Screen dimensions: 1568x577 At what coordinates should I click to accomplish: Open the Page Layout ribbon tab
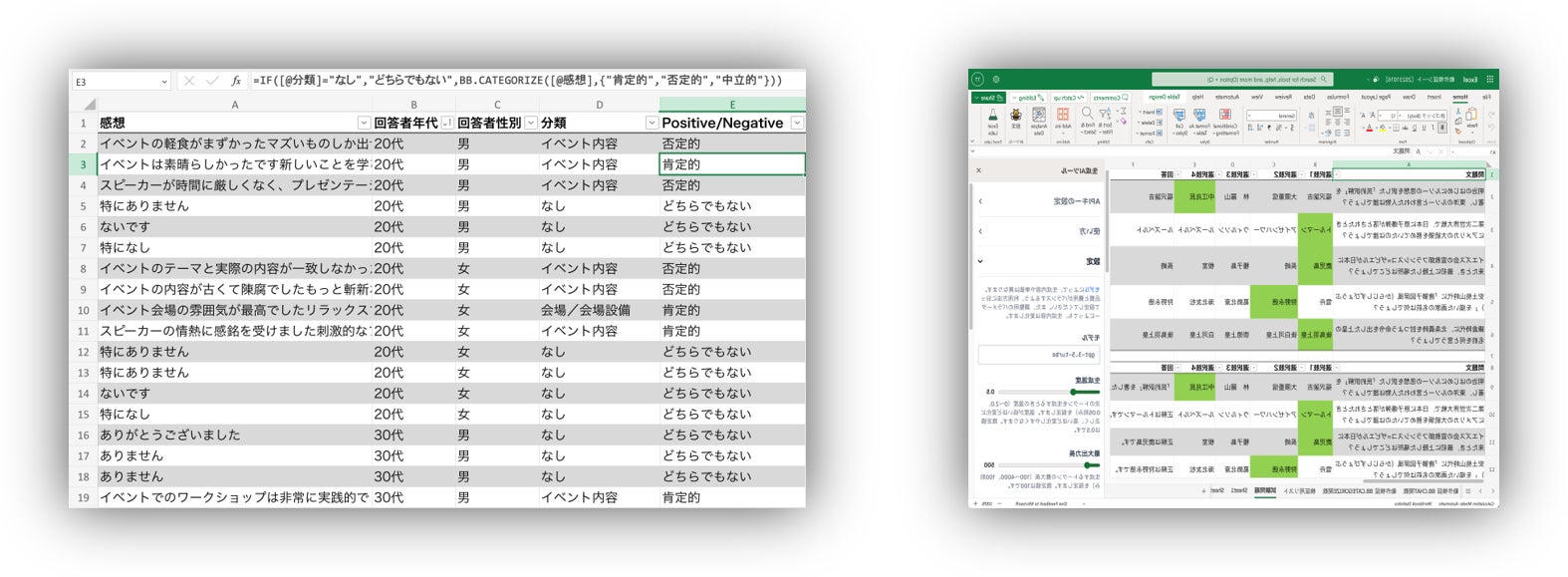click(1376, 97)
